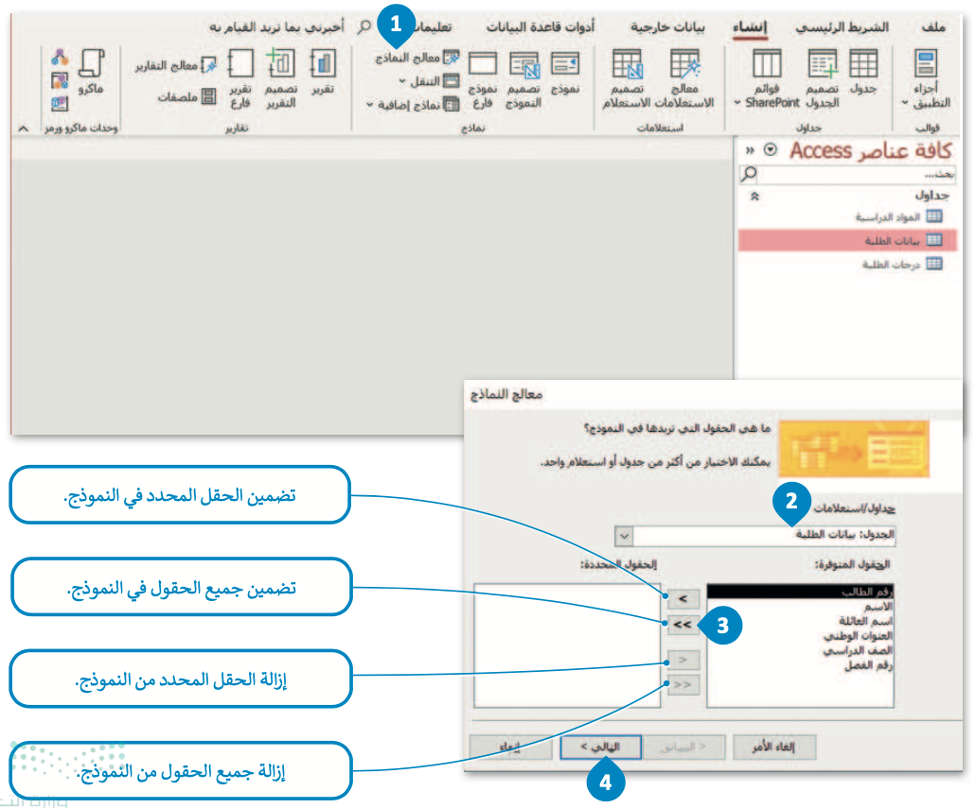Select the رقم الفصل field
This screenshot has height=808, width=977.
[800, 666]
